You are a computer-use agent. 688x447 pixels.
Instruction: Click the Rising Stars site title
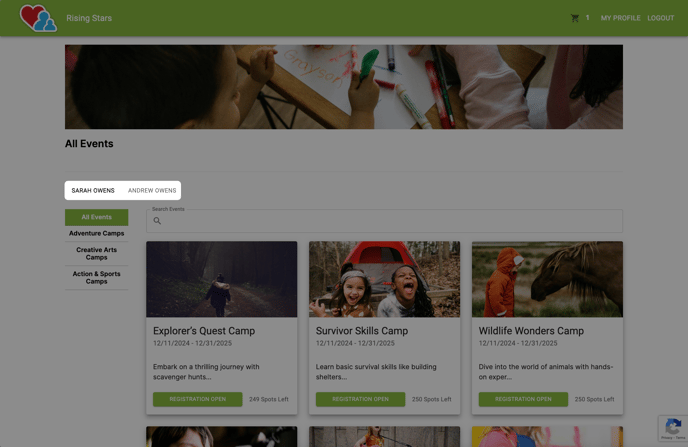point(89,18)
